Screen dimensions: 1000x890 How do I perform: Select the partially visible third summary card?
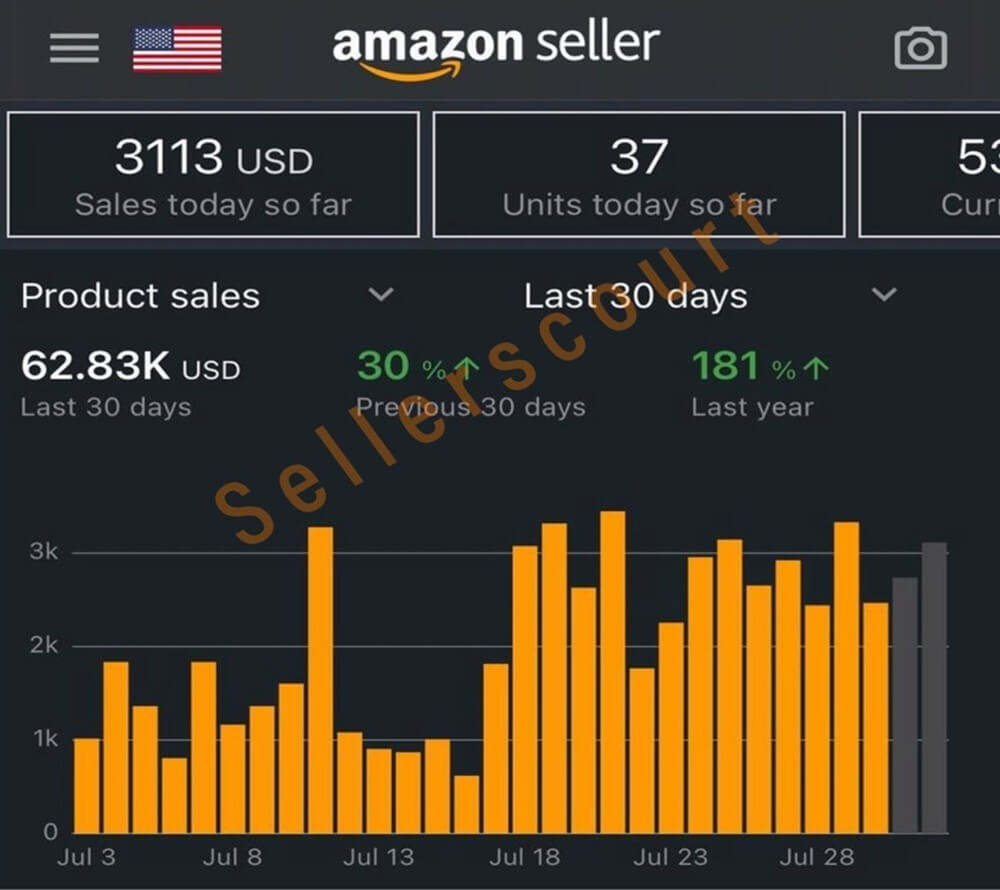[x=930, y=174]
